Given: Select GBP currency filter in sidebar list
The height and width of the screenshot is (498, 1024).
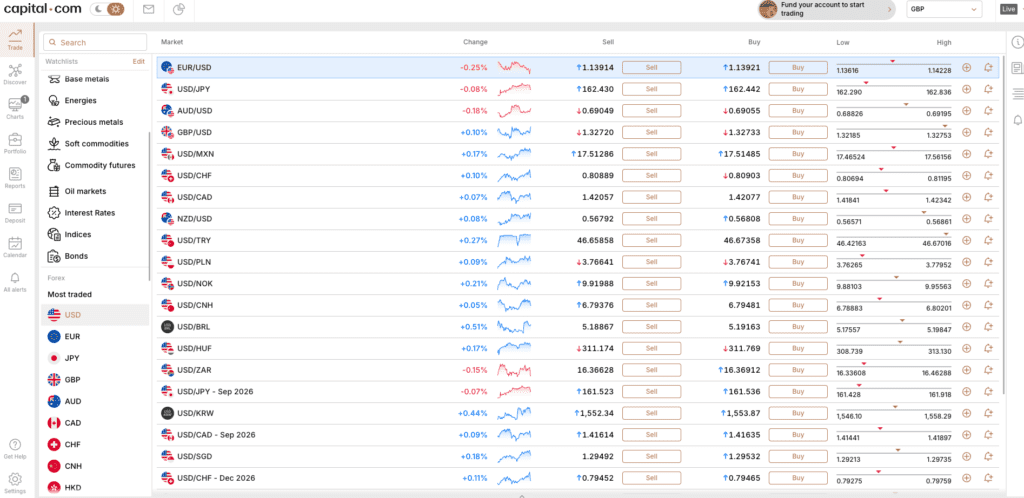Looking at the screenshot, I should coord(95,379).
